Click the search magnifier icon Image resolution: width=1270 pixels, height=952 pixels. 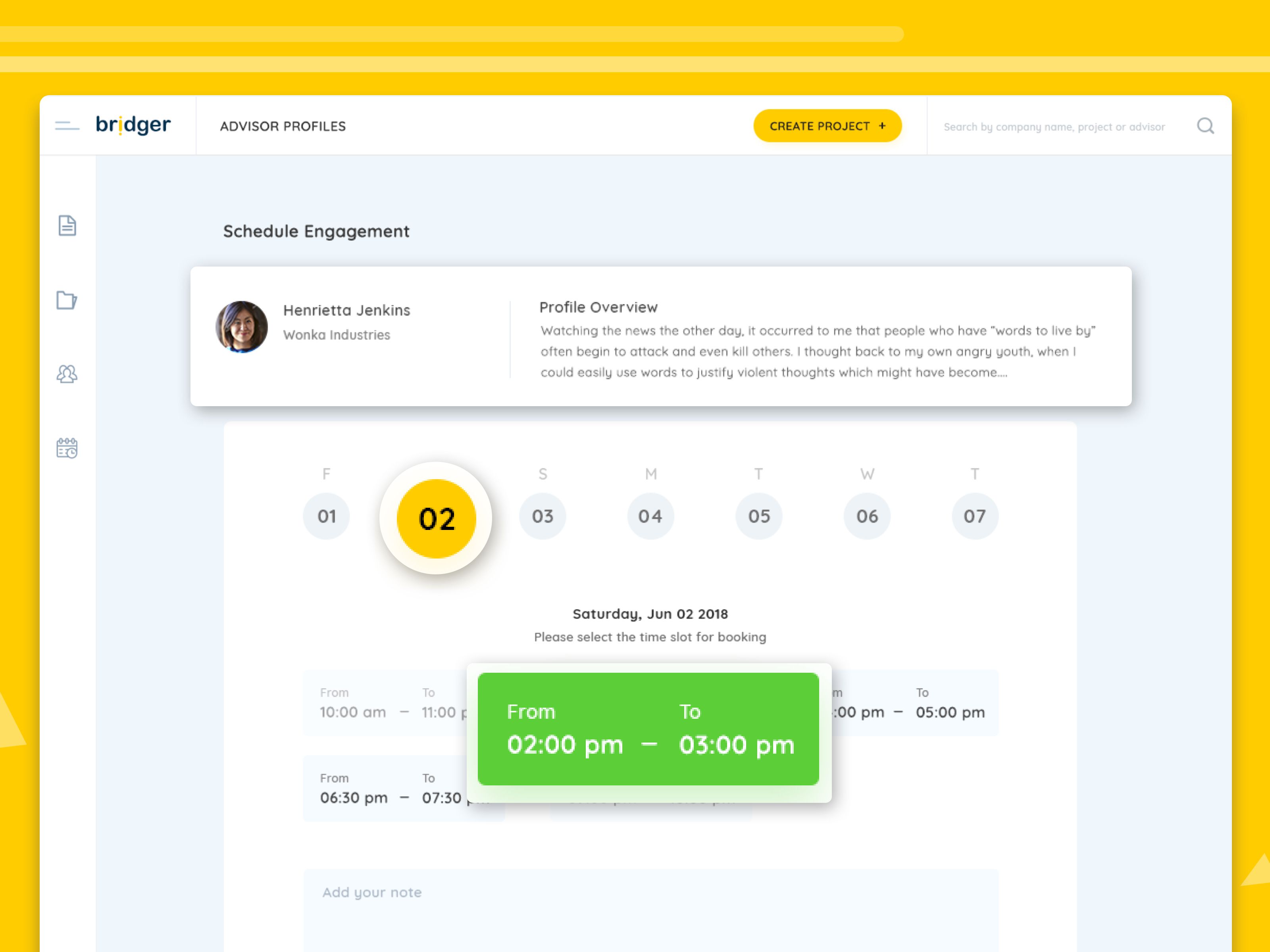click(x=1205, y=126)
